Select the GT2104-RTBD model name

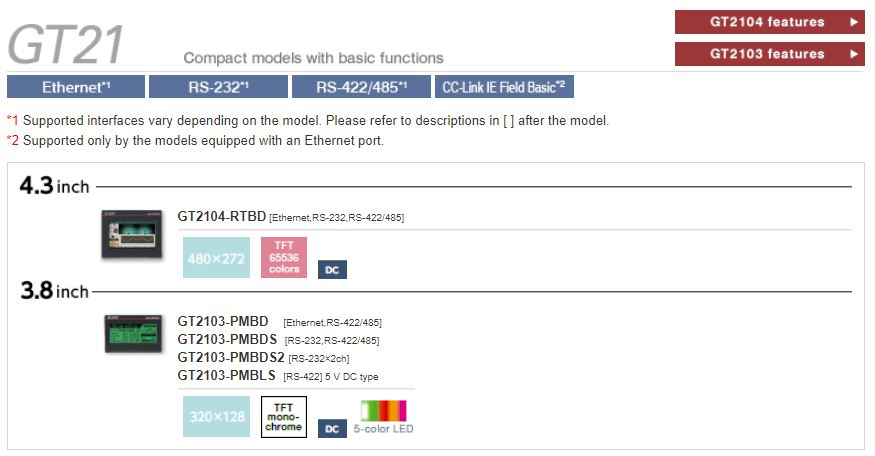tap(222, 216)
